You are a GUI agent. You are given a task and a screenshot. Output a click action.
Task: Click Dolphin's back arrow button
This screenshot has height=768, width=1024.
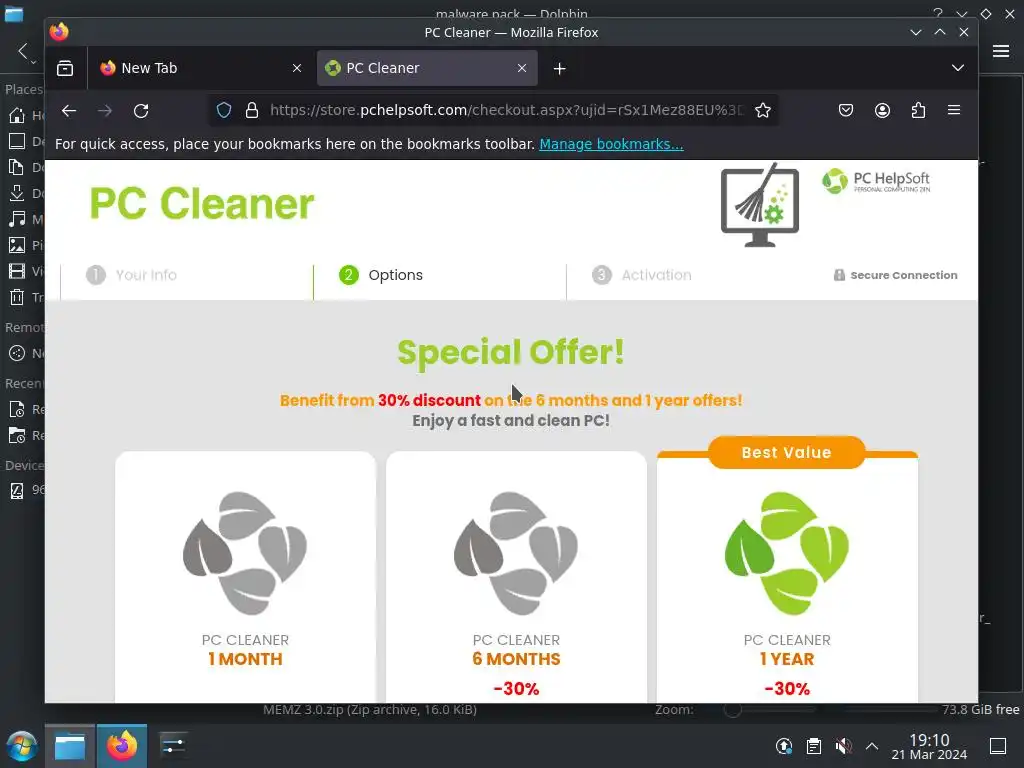pos(23,51)
